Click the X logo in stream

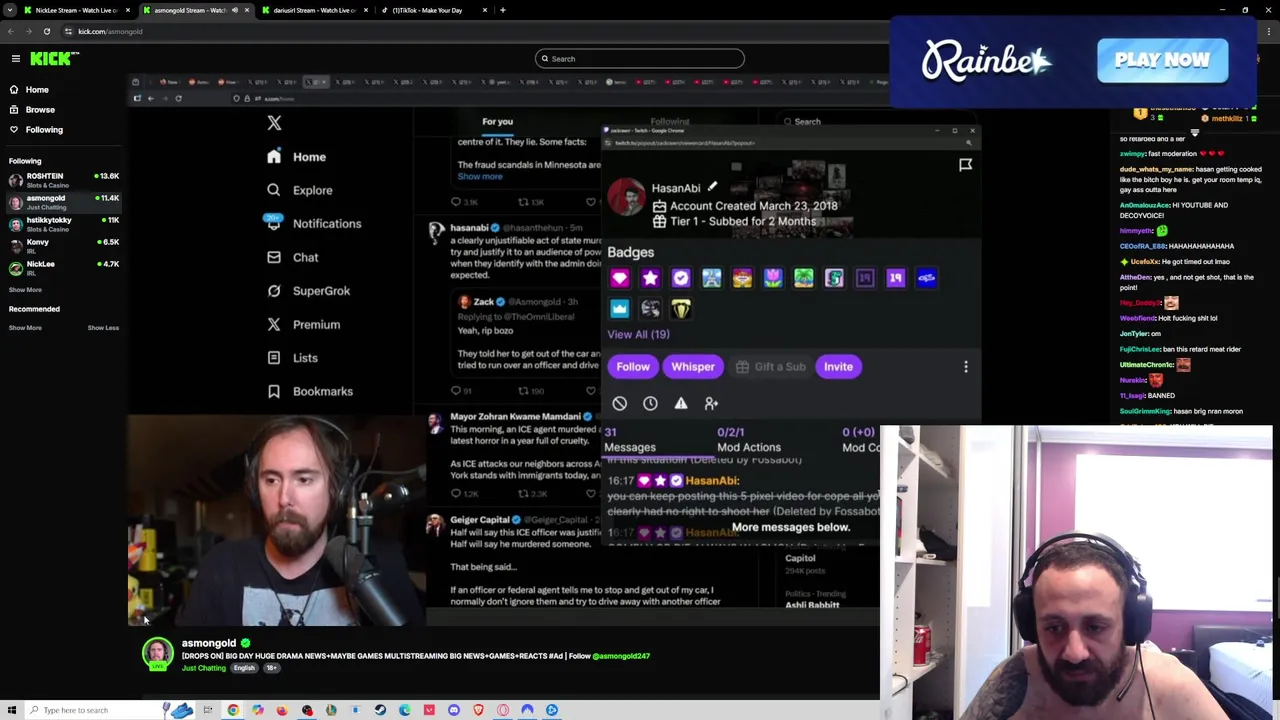(274, 123)
